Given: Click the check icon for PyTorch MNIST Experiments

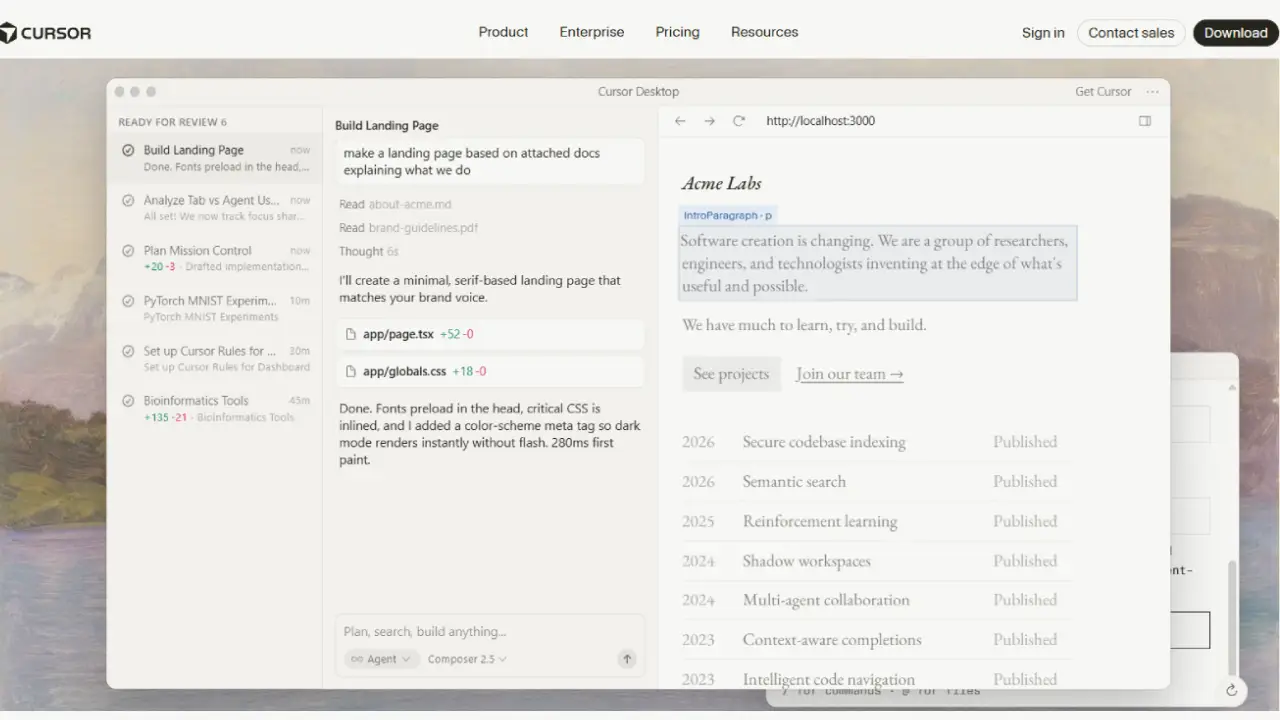Looking at the screenshot, I should point(128,301).
